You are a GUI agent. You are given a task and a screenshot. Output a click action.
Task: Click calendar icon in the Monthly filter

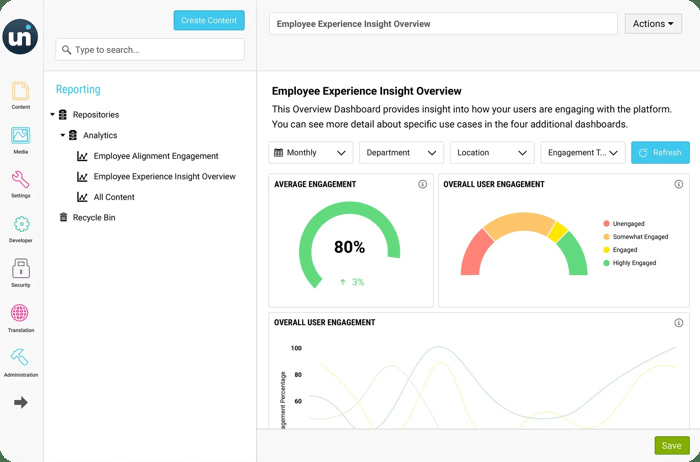[278, 153]
